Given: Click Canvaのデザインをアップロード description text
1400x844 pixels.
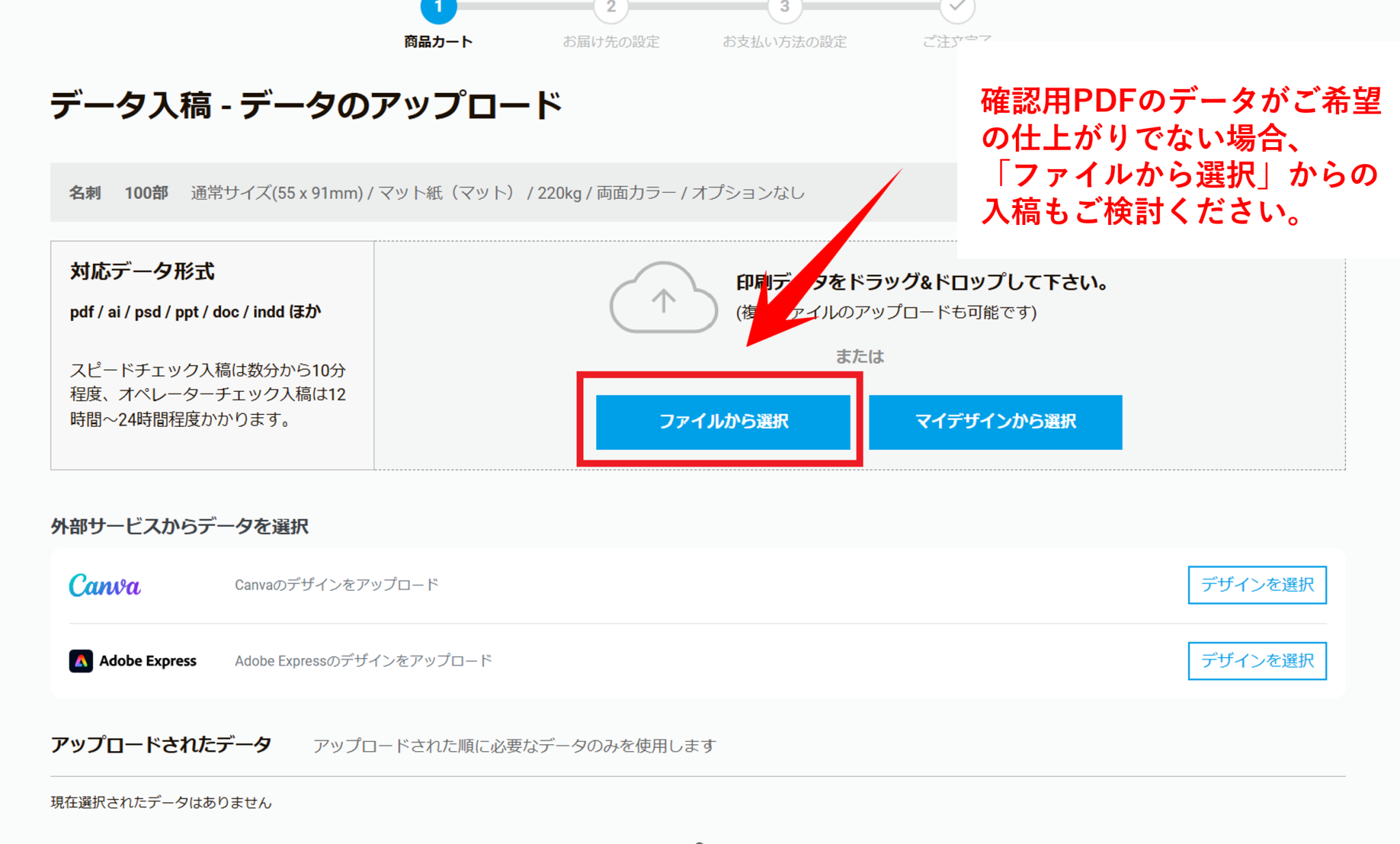Looking at the screenshot, I should coord(336,585).
